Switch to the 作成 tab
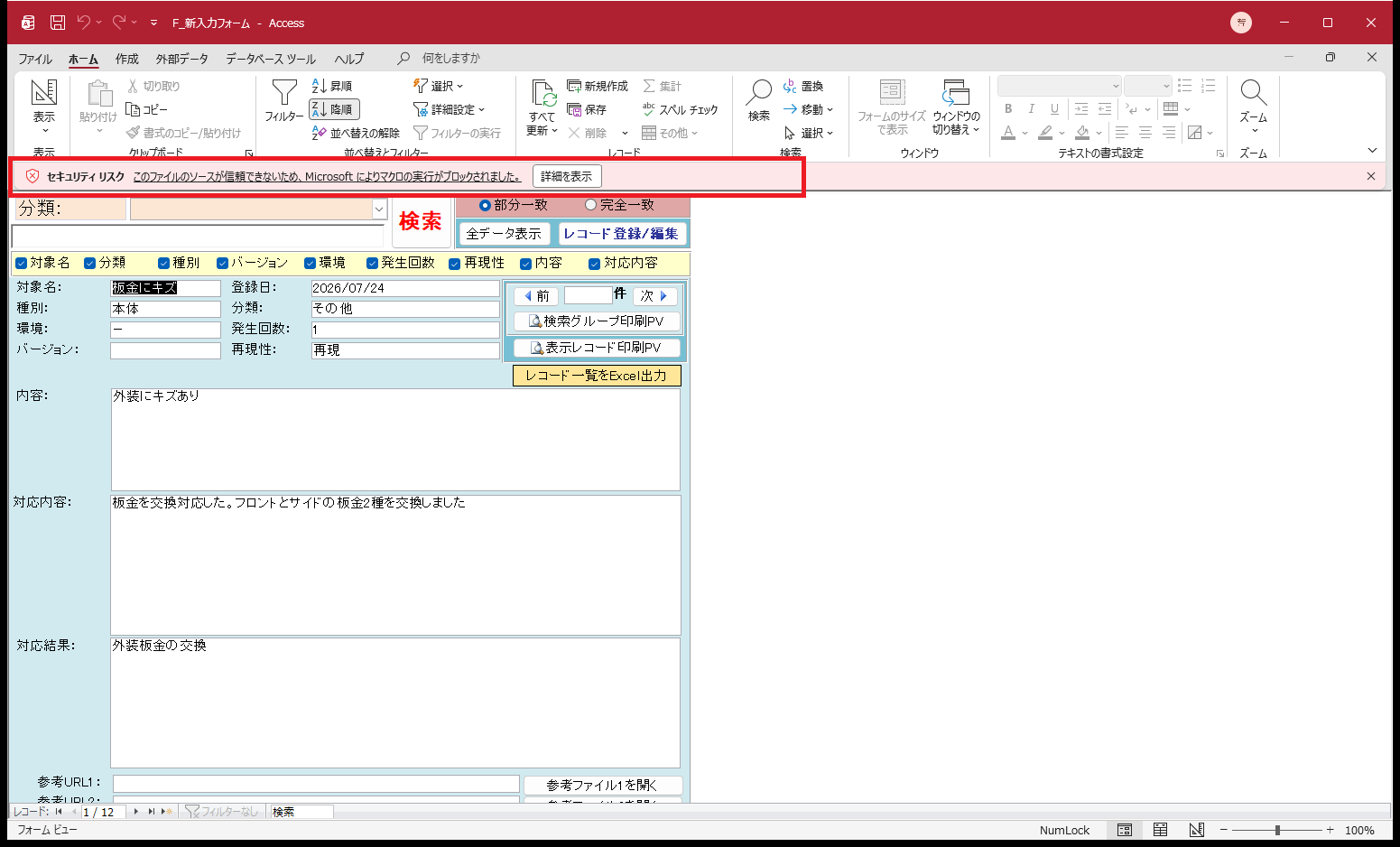The image size is (1400, 847). point(127,59)
